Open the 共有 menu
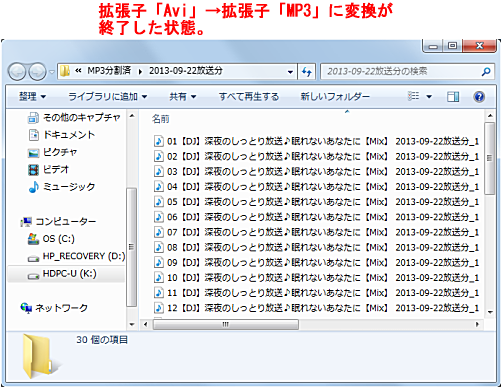The image size is (502, 389). point(183,97)
